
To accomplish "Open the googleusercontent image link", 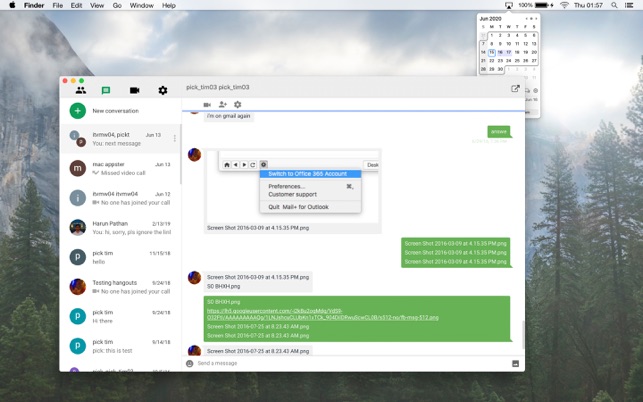I will click(323, 314).
